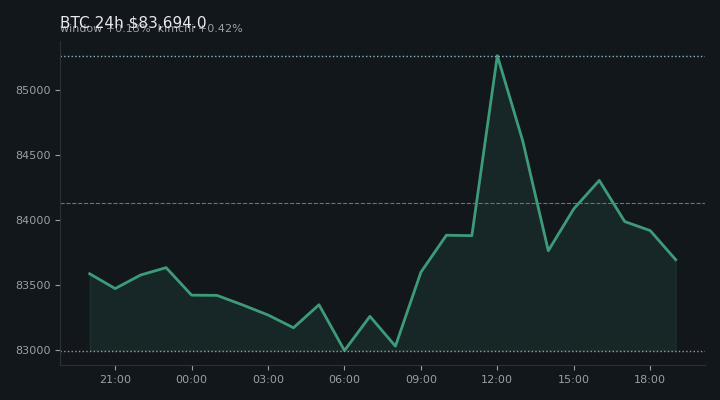
Task: Click the local peak at 16:00 on the line
Action: [599, 180]
